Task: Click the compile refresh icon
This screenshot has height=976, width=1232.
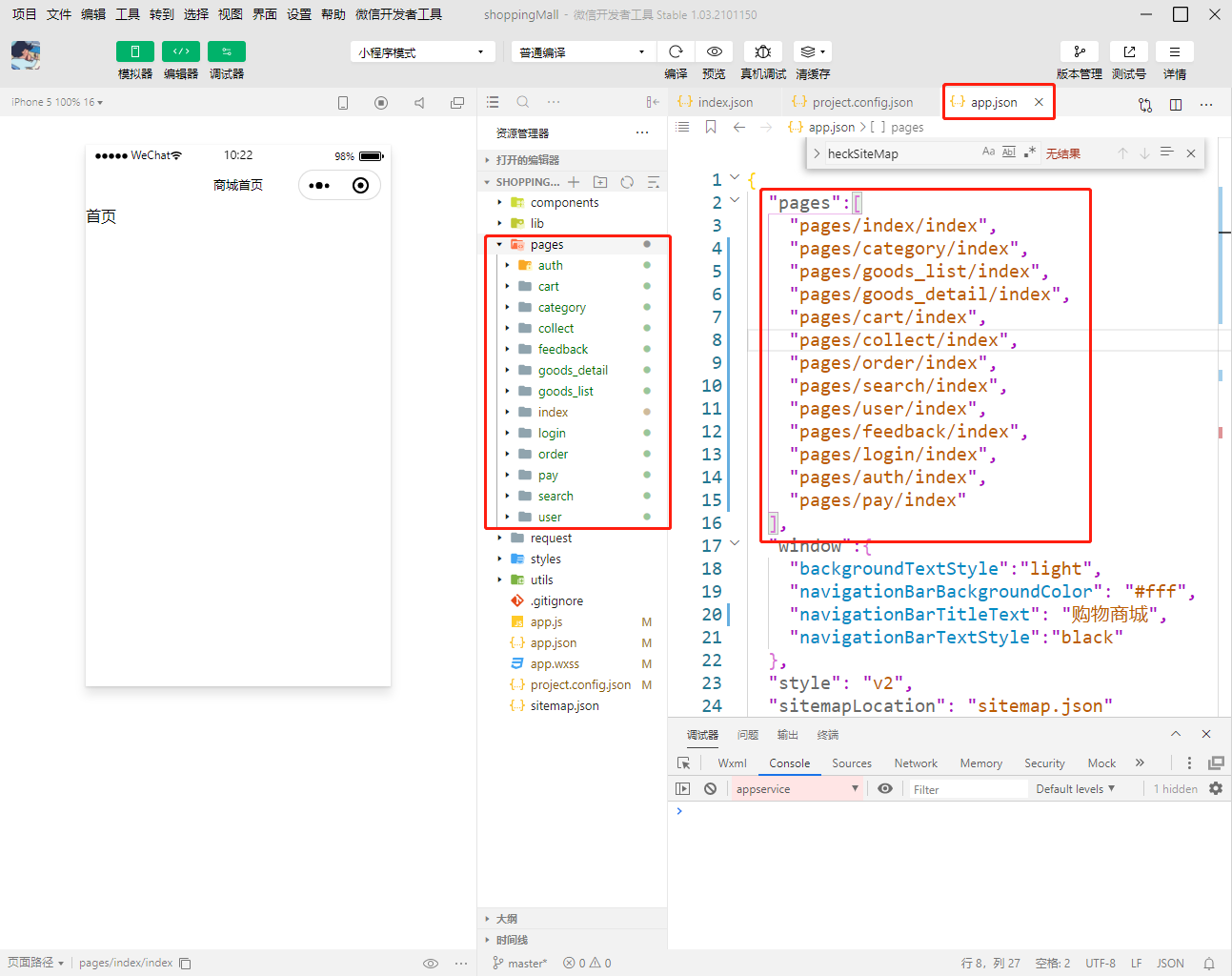Action: [x=676, y=51]
